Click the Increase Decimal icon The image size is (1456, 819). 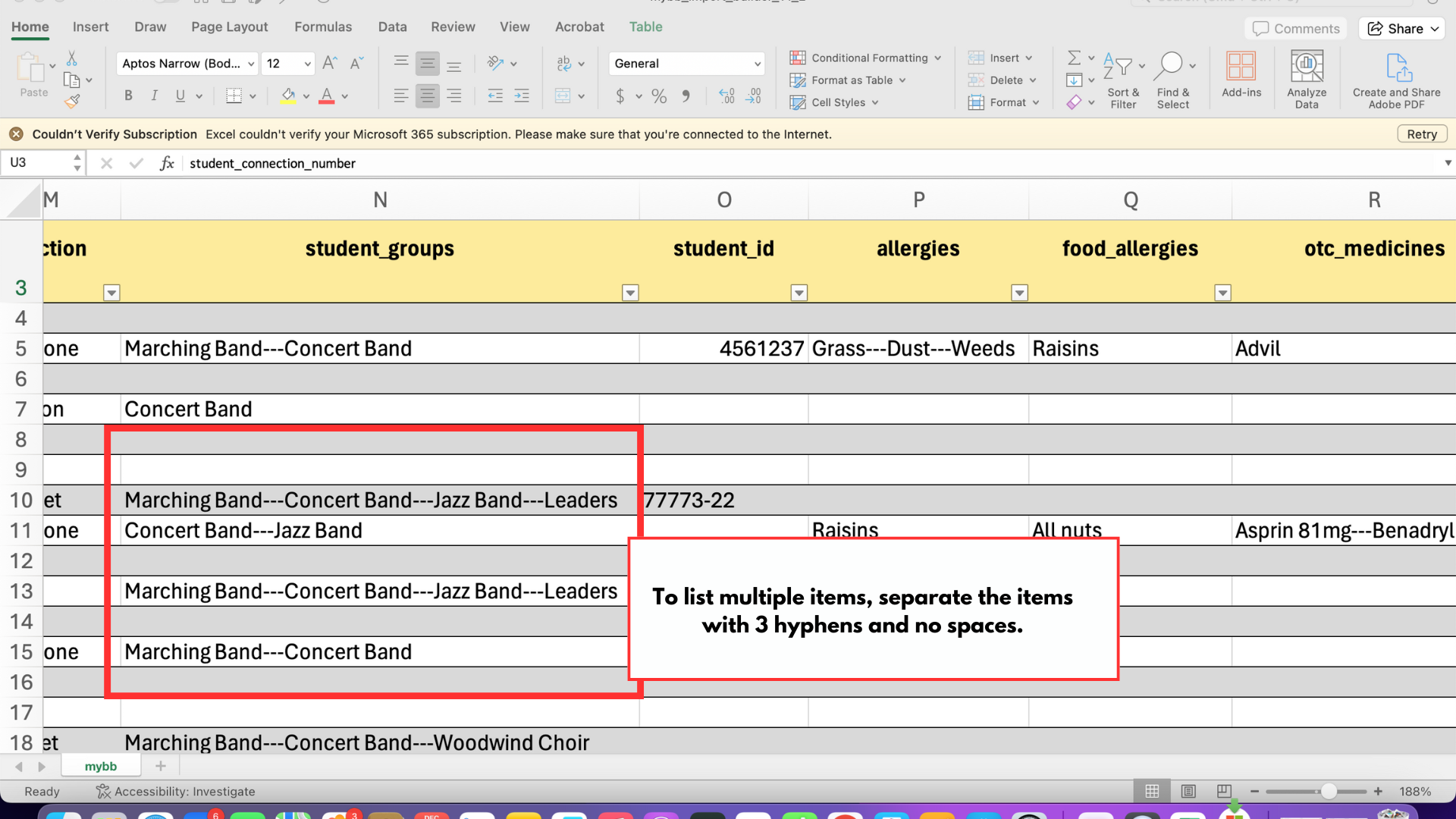tap(726, 96)
